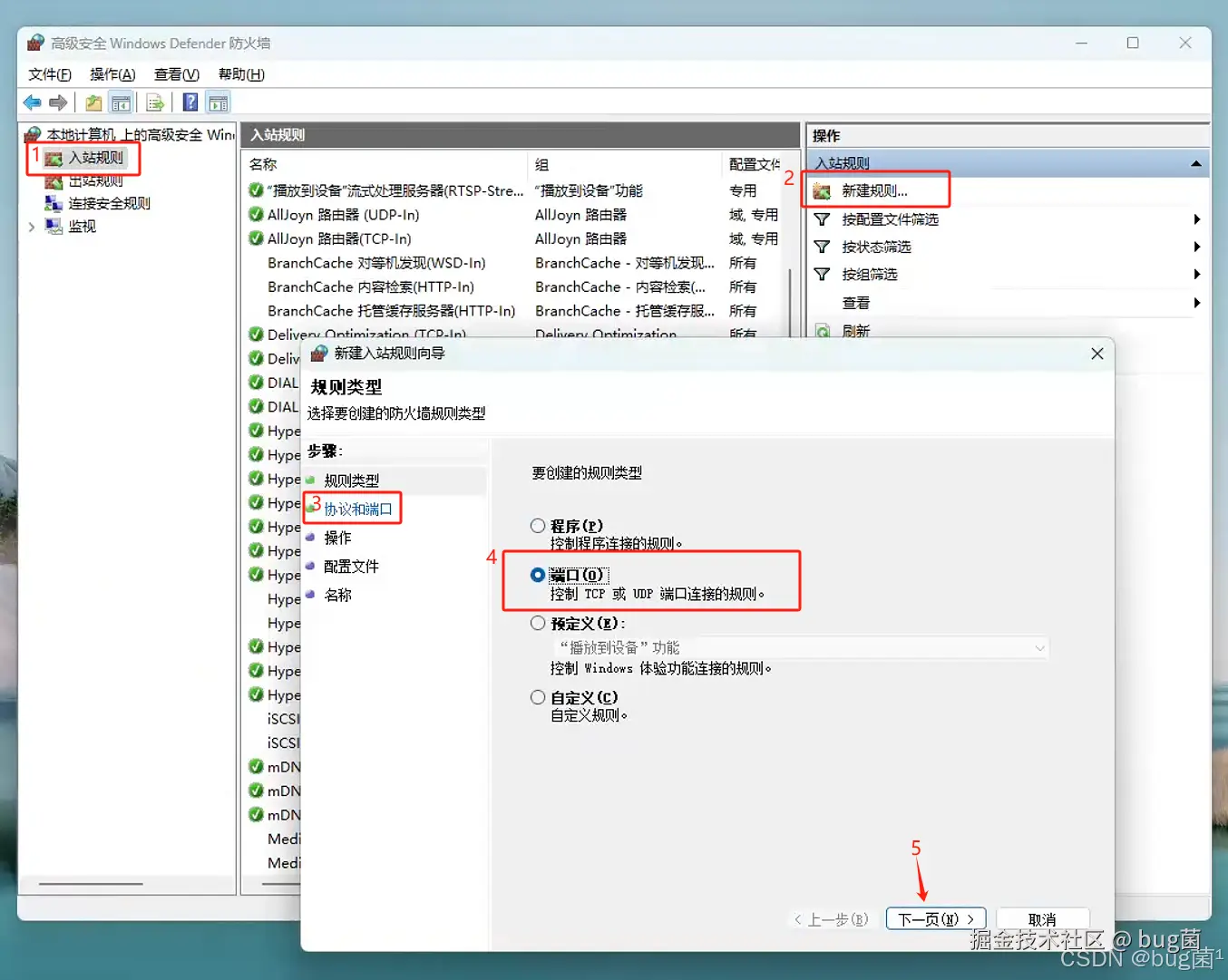Expand the 按配置文件筛选 submenu arrow
The height and width of the screenshot is (980, 1228).
tap(1197, 219)
